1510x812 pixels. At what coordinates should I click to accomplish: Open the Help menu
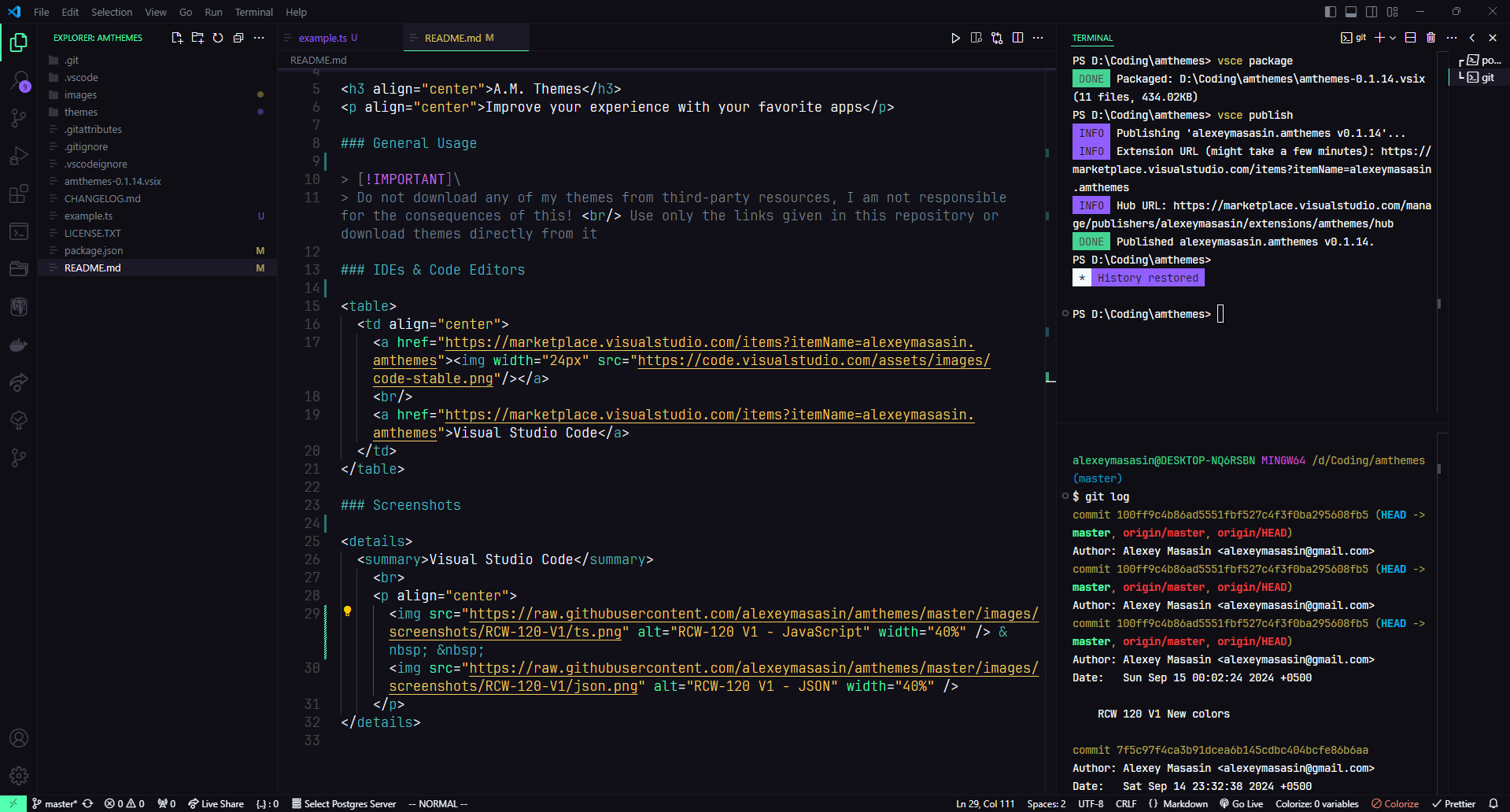pyautogui.click(x=297, y=12)
